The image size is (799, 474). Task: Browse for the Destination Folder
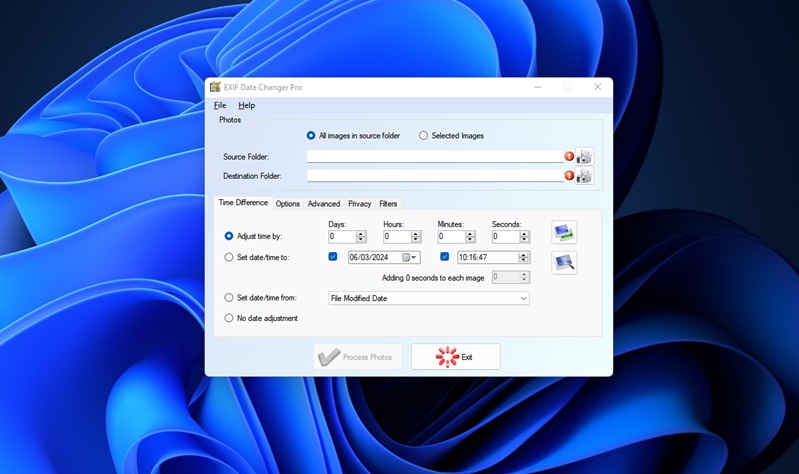584,176
